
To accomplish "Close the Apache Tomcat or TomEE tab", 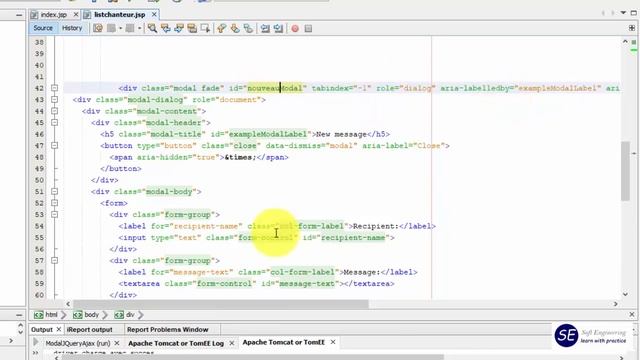I will [x=333, y=342].
